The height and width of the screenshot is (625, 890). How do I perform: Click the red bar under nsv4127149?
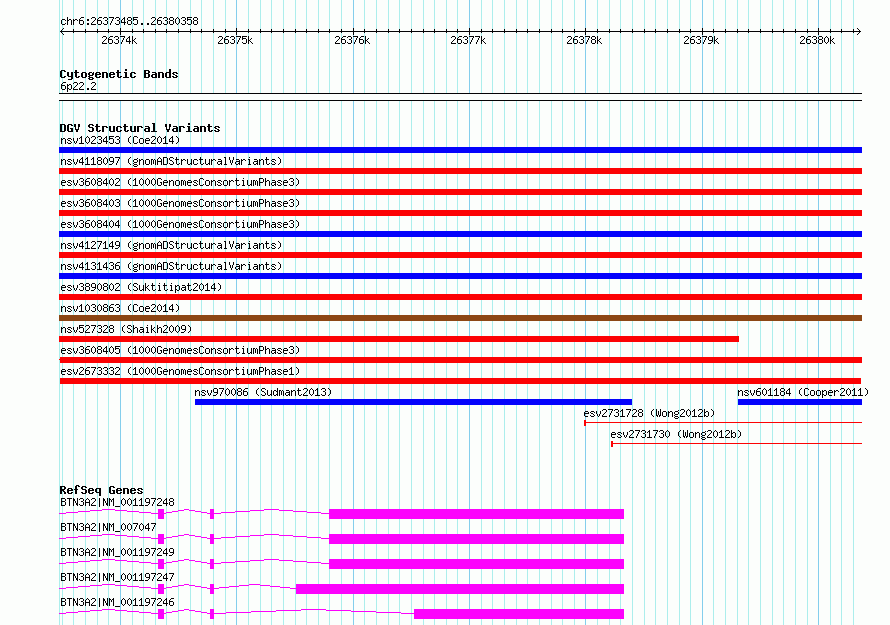460,255
